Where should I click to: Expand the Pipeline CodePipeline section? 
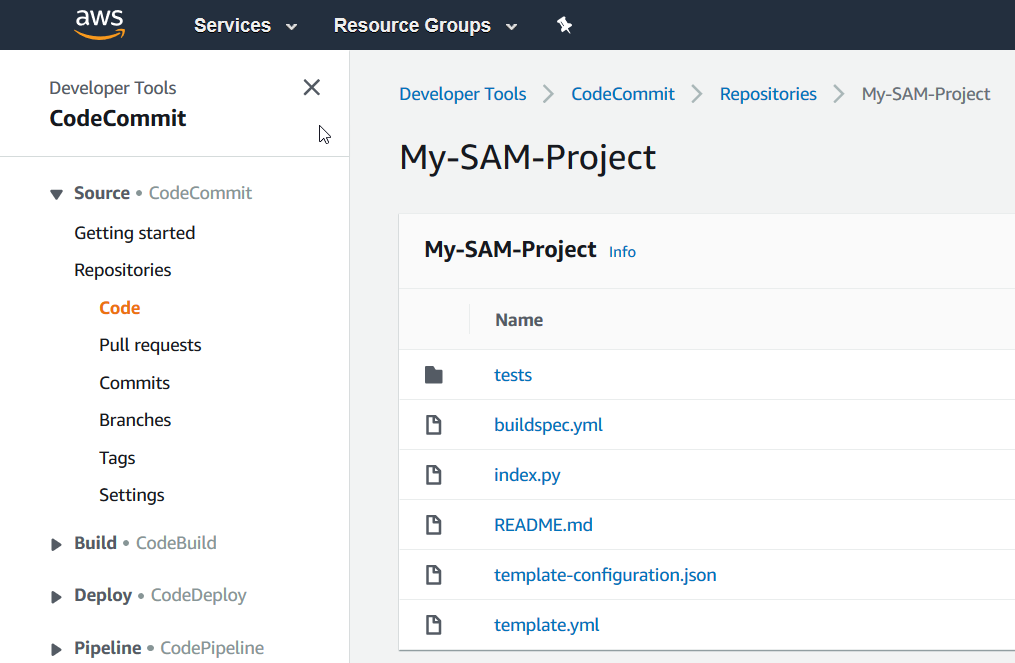coord(57,649)
